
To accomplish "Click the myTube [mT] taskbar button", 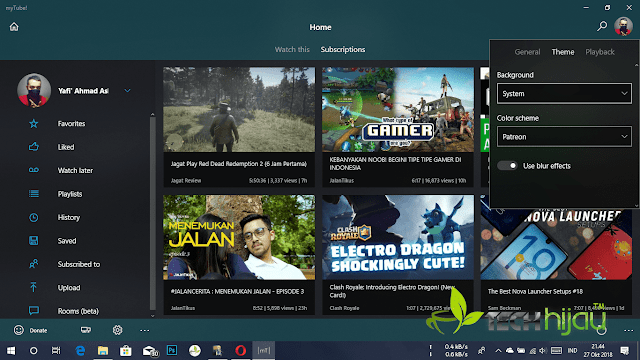I will 264,351.
